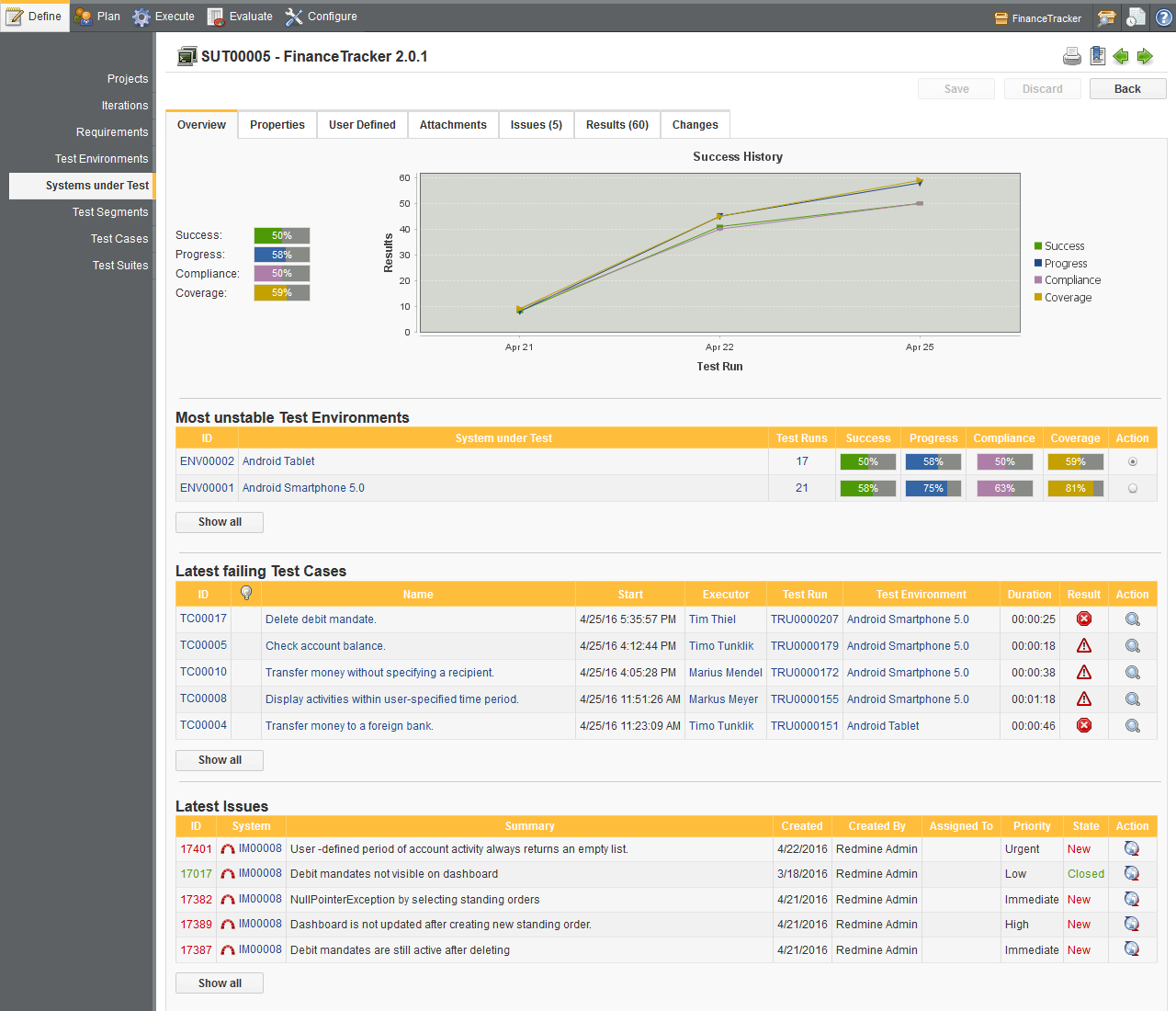Open action icon for issue 17382

1132,899
